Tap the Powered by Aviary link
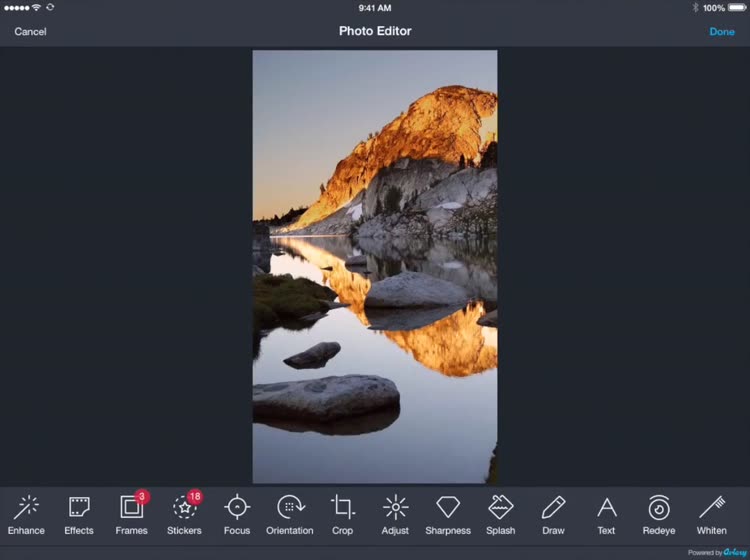This screenshot has width=750, height=560. coord(717,552)
